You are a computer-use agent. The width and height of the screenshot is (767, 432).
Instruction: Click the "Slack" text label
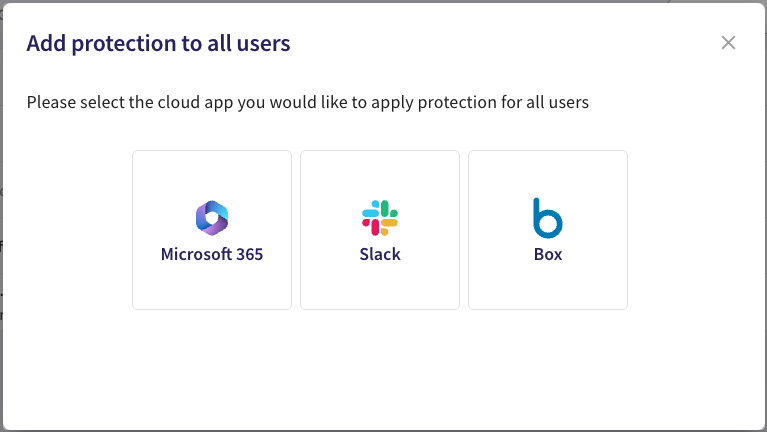point(380,254)
